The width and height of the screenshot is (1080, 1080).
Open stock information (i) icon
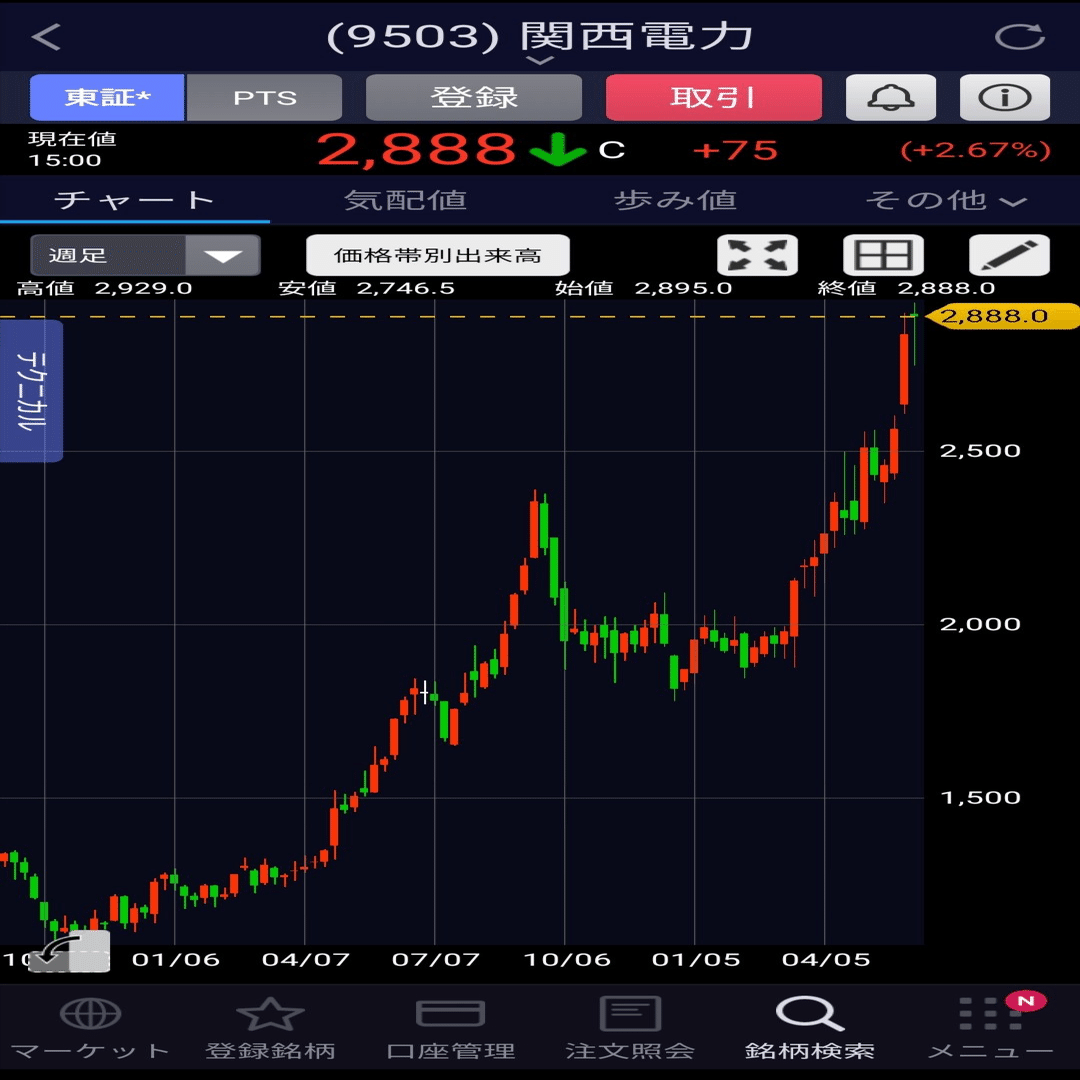click(1005, 97)
